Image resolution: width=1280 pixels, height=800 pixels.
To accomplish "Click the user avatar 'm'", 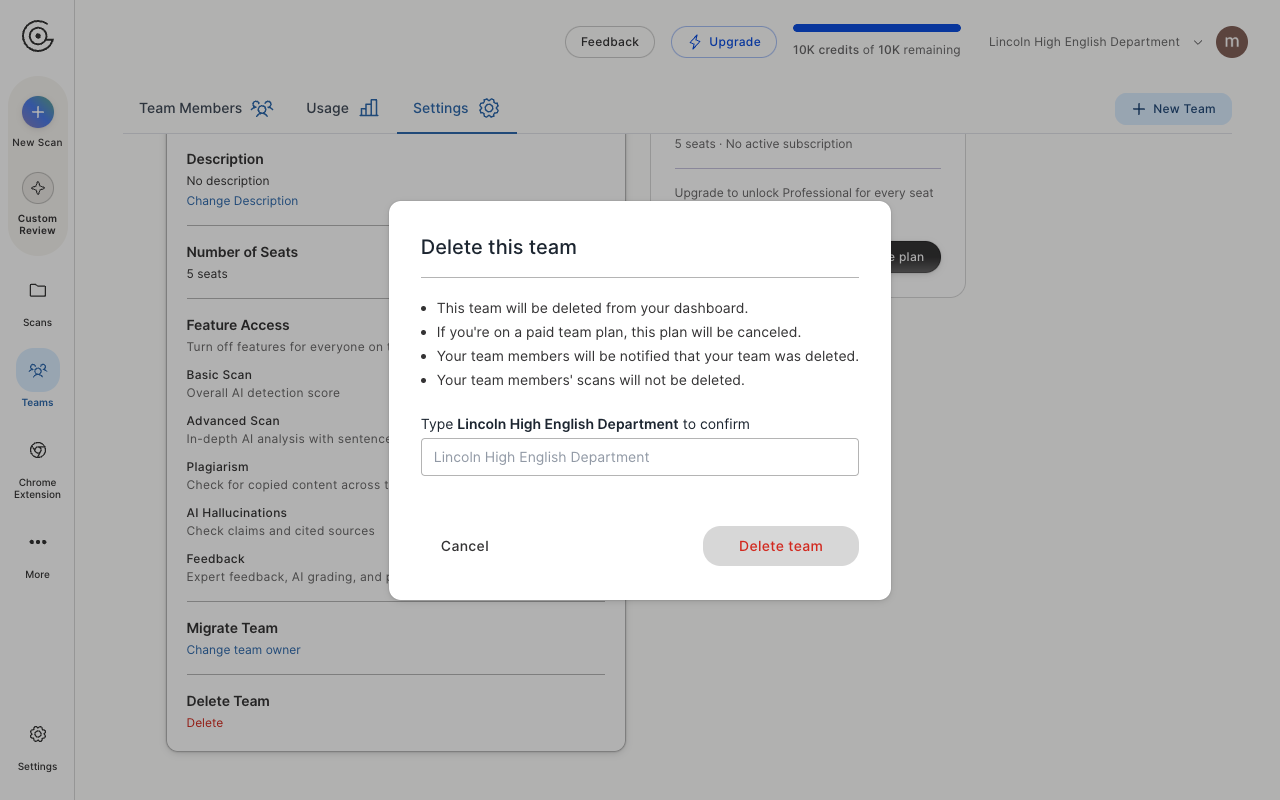I will (x=1232, y=42).
